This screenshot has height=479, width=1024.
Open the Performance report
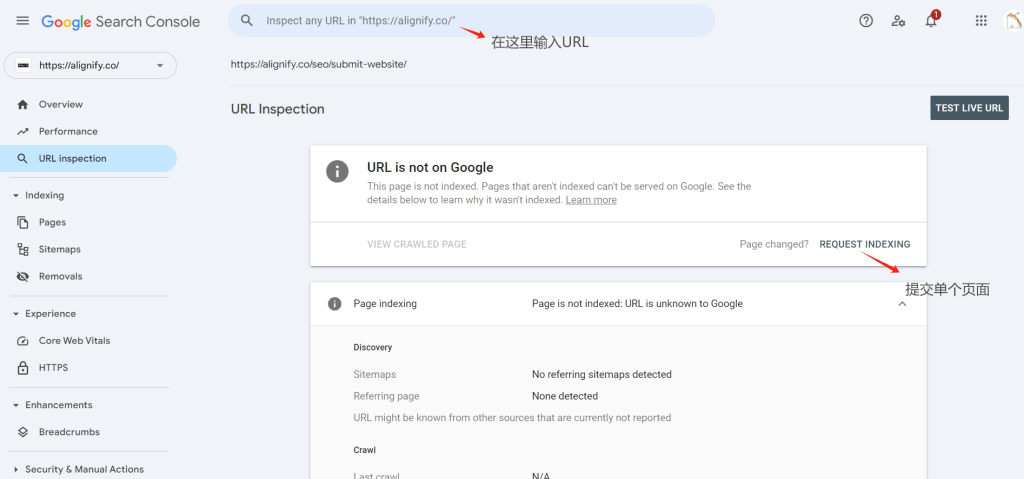pyautogui.click(x=68, y=131)
